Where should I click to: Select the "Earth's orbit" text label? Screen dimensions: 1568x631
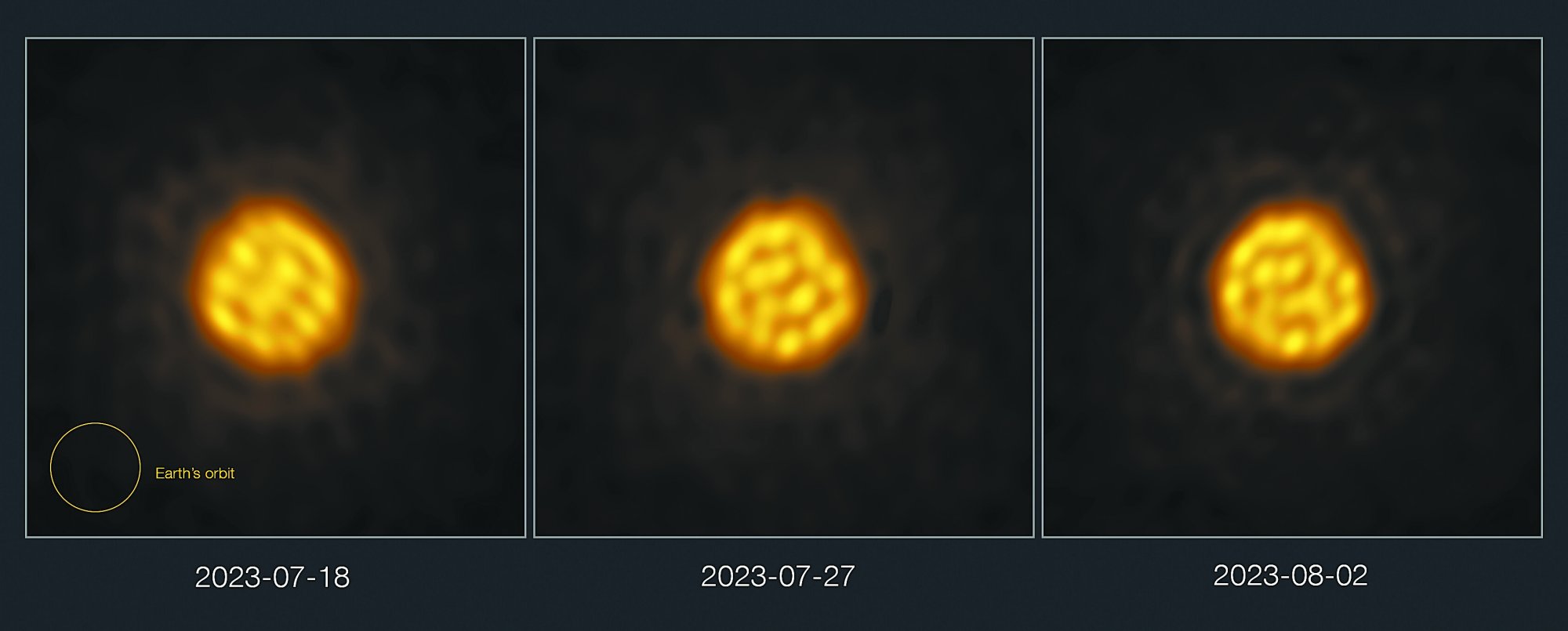point(194,473)
